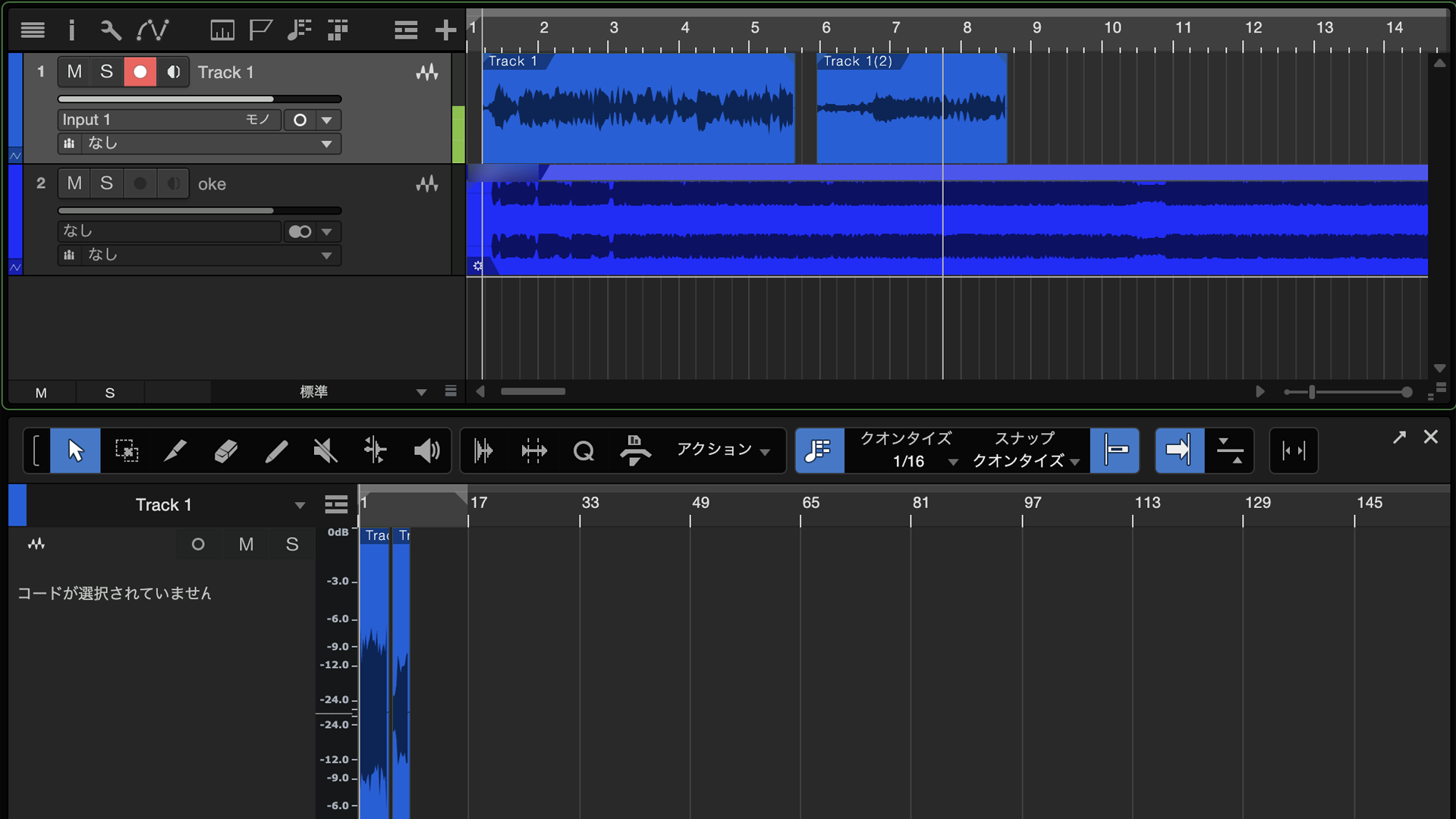Screen dimensions: 1456x819
Task: Solo the oke track
Action: pos(107,184)
